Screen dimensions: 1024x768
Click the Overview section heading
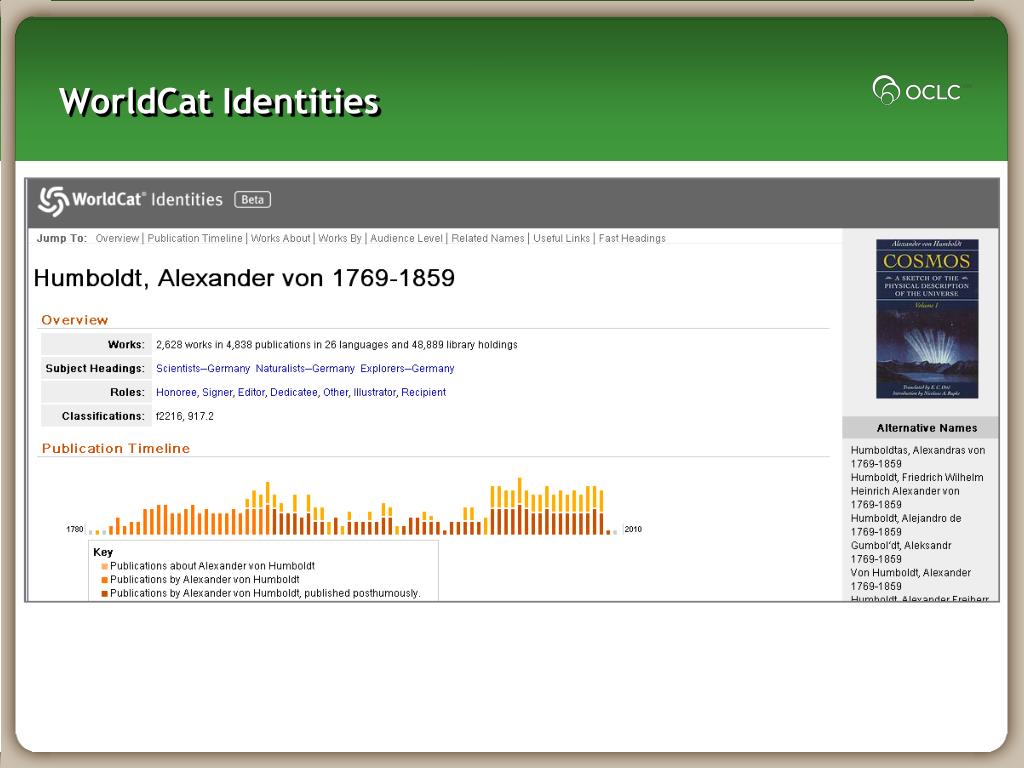click(x=74, y=320)
